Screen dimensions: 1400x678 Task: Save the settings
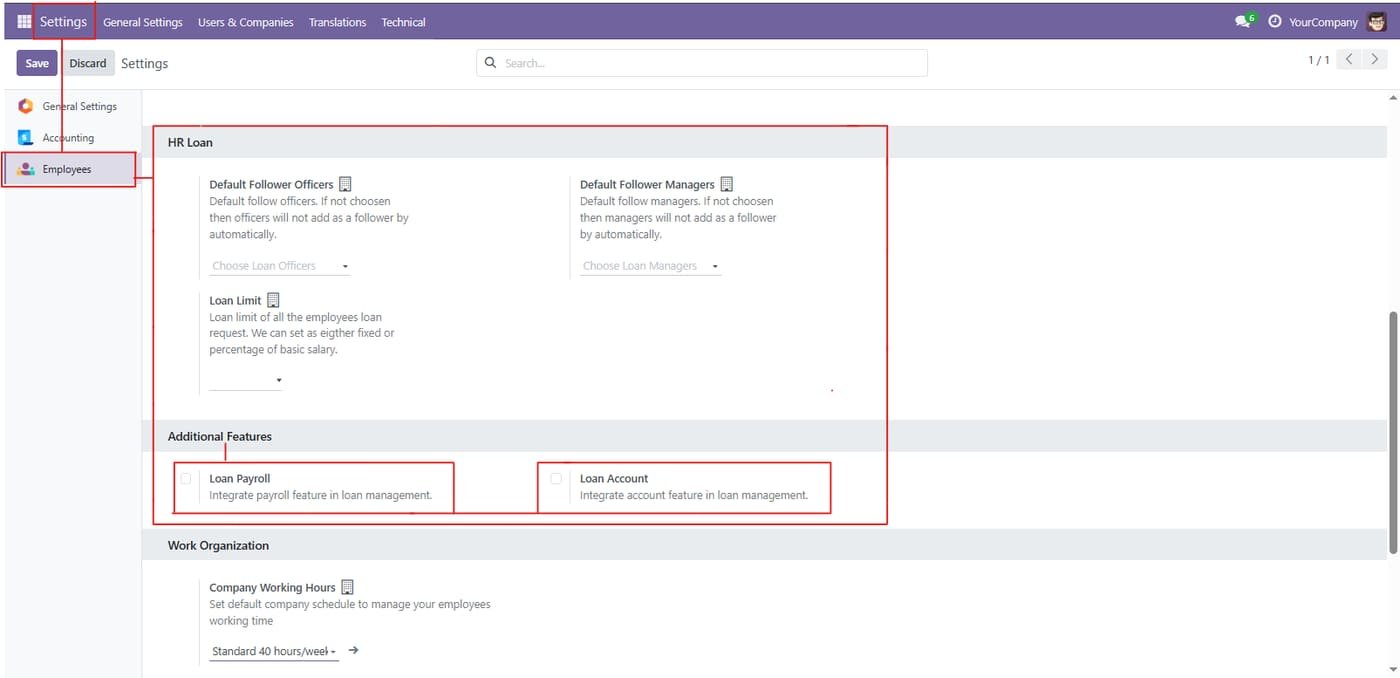pos(37,63)
